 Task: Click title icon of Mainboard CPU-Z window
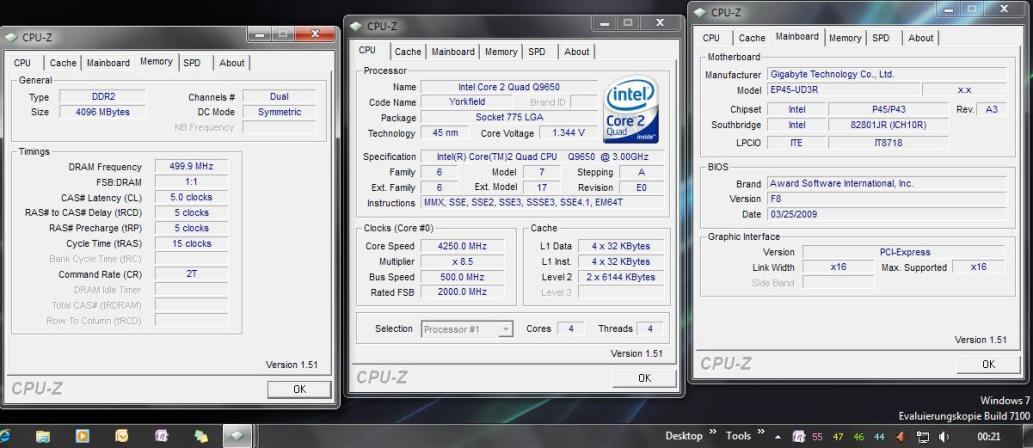(700, 12)
